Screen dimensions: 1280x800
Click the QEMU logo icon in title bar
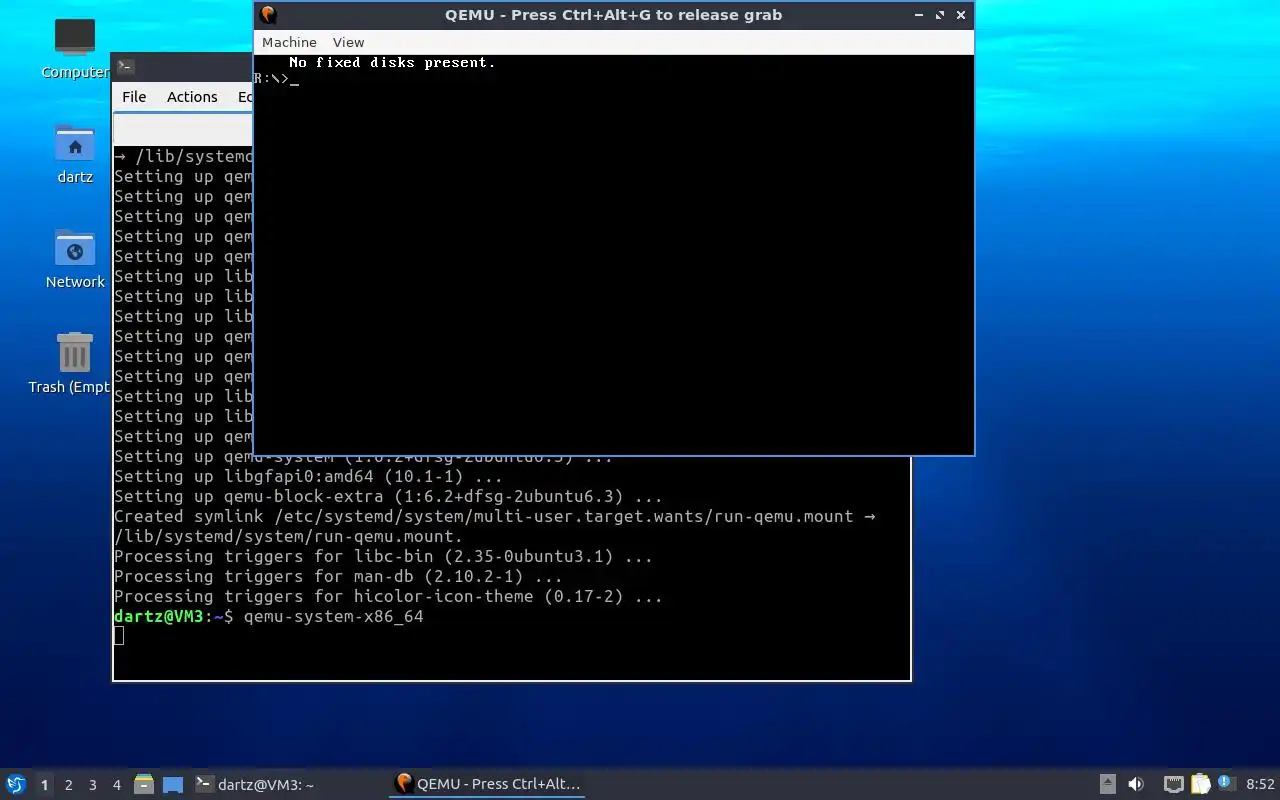[268, 15]
